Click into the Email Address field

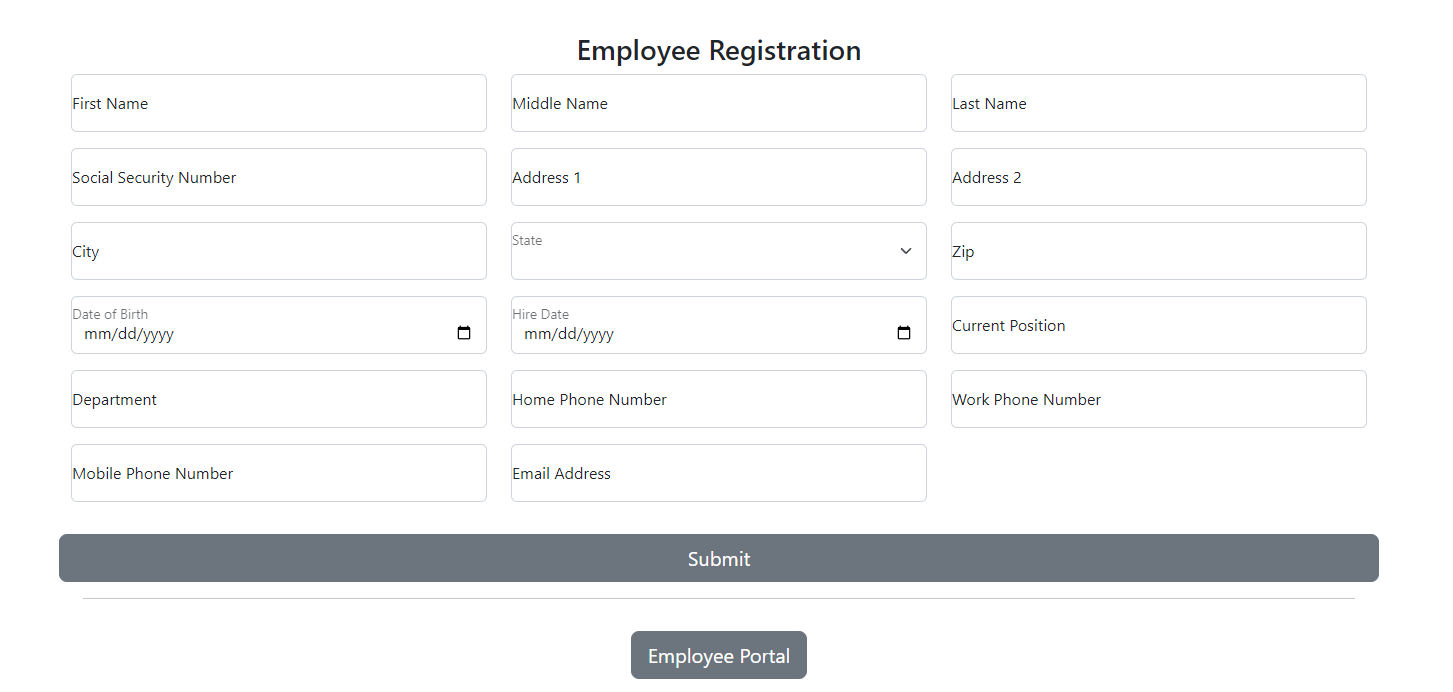pyautogui.click(x=718, y=473)
